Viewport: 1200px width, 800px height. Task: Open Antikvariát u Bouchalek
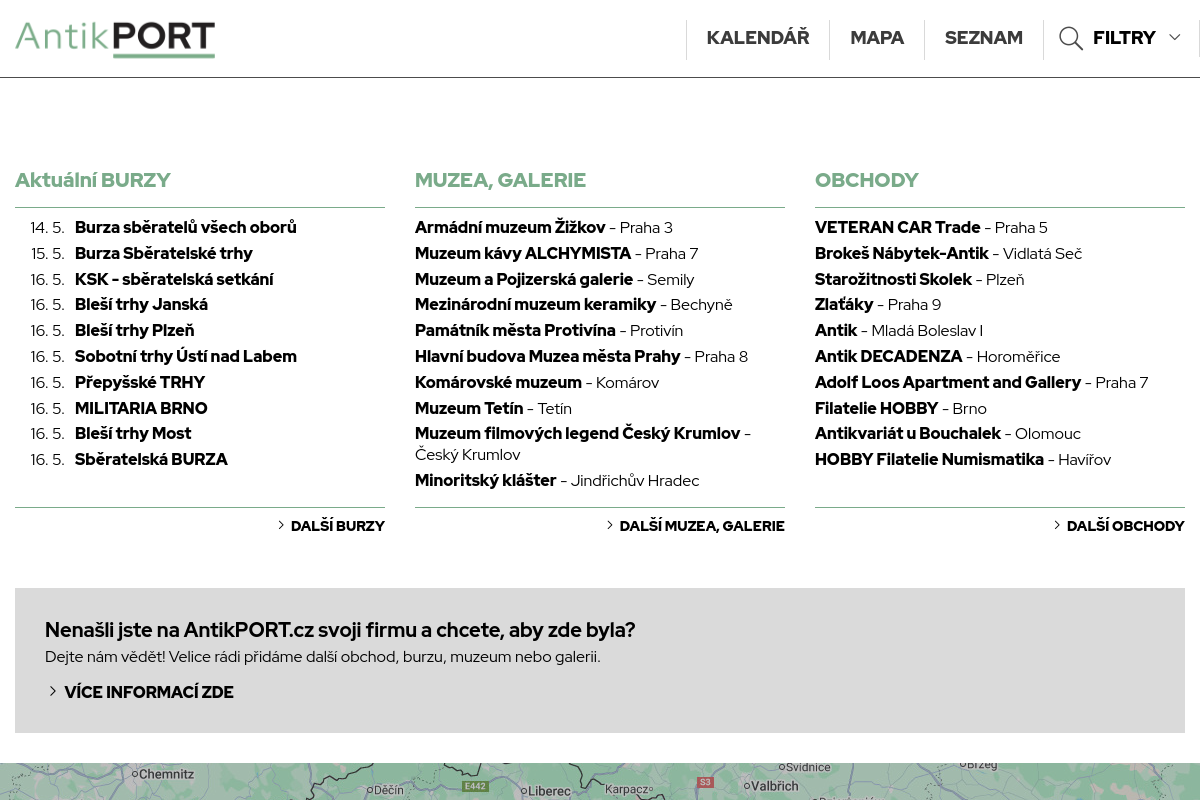pos(908,434)
